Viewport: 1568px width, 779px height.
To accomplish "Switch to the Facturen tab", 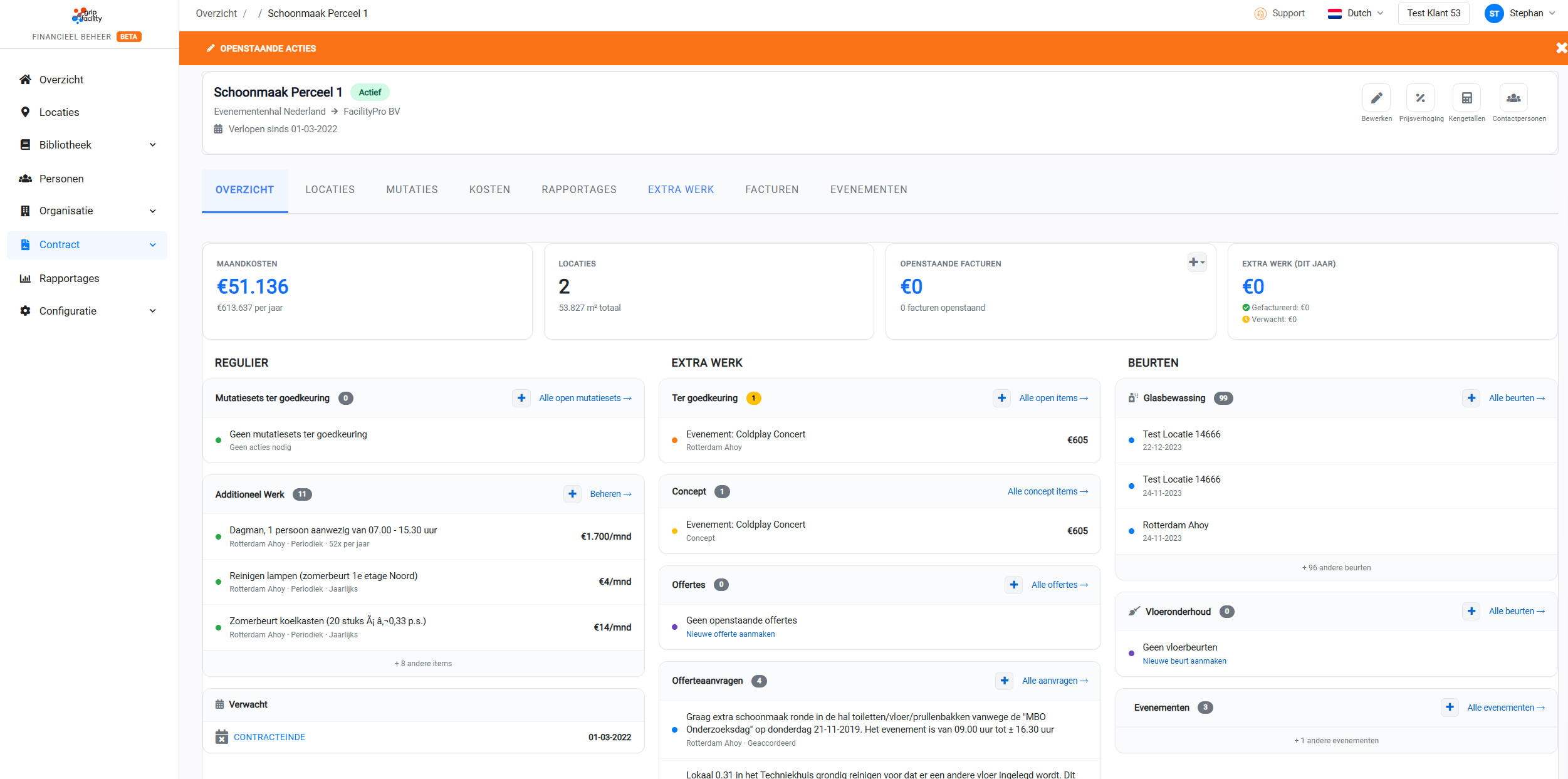I will (771, 189).
